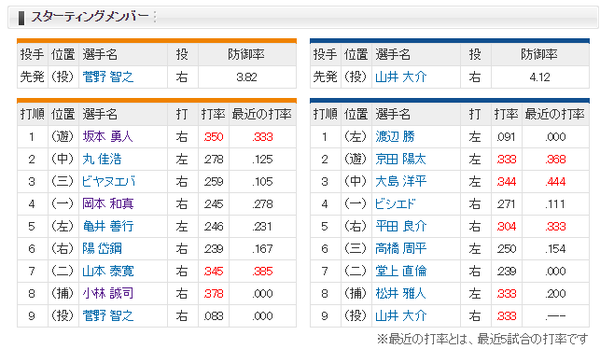Click recent average .125 for 丸 佳浩
The height and width of the screenshot is (363, 600).
[x=262, y=160]
